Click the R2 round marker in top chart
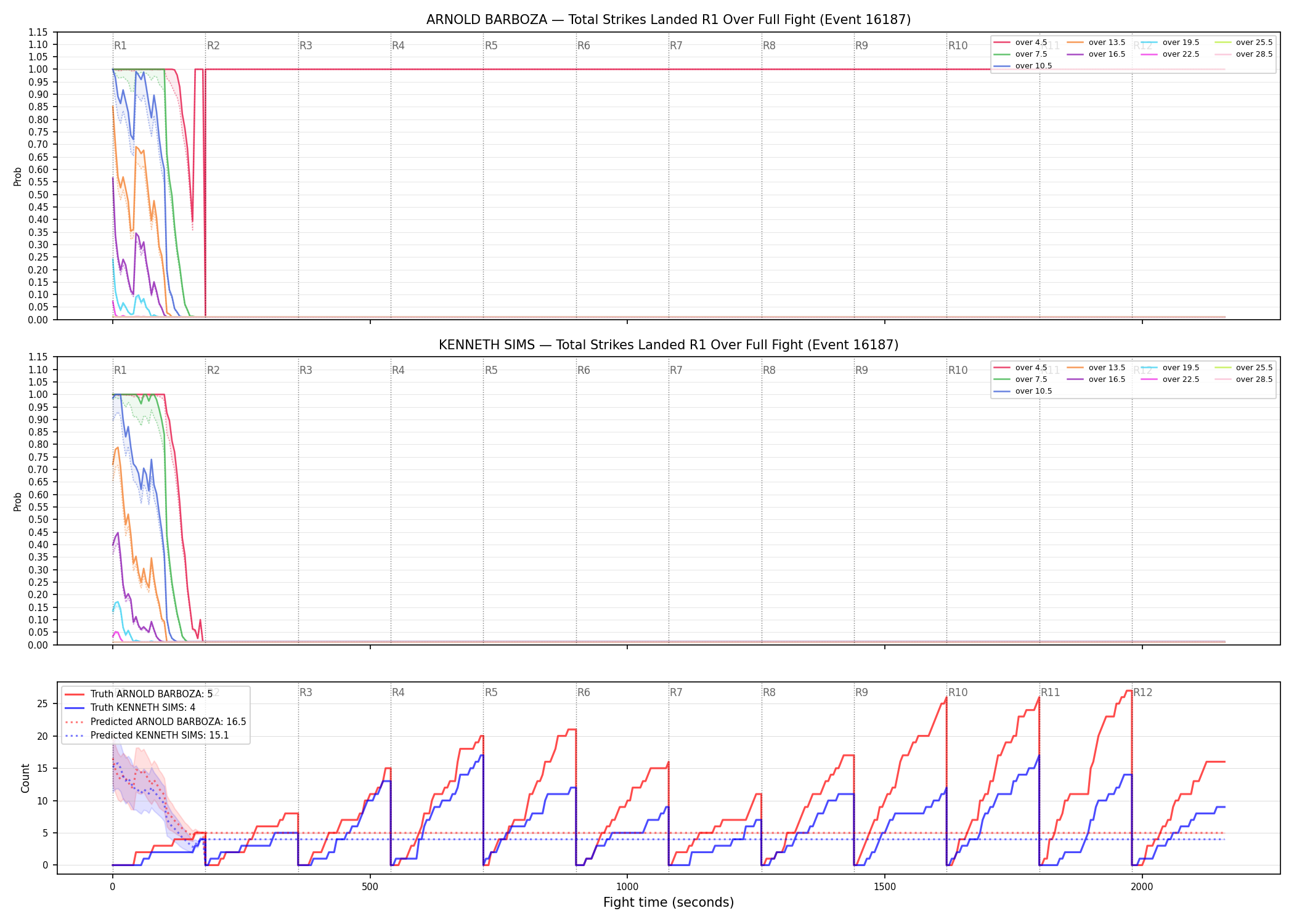 [213, 46]
